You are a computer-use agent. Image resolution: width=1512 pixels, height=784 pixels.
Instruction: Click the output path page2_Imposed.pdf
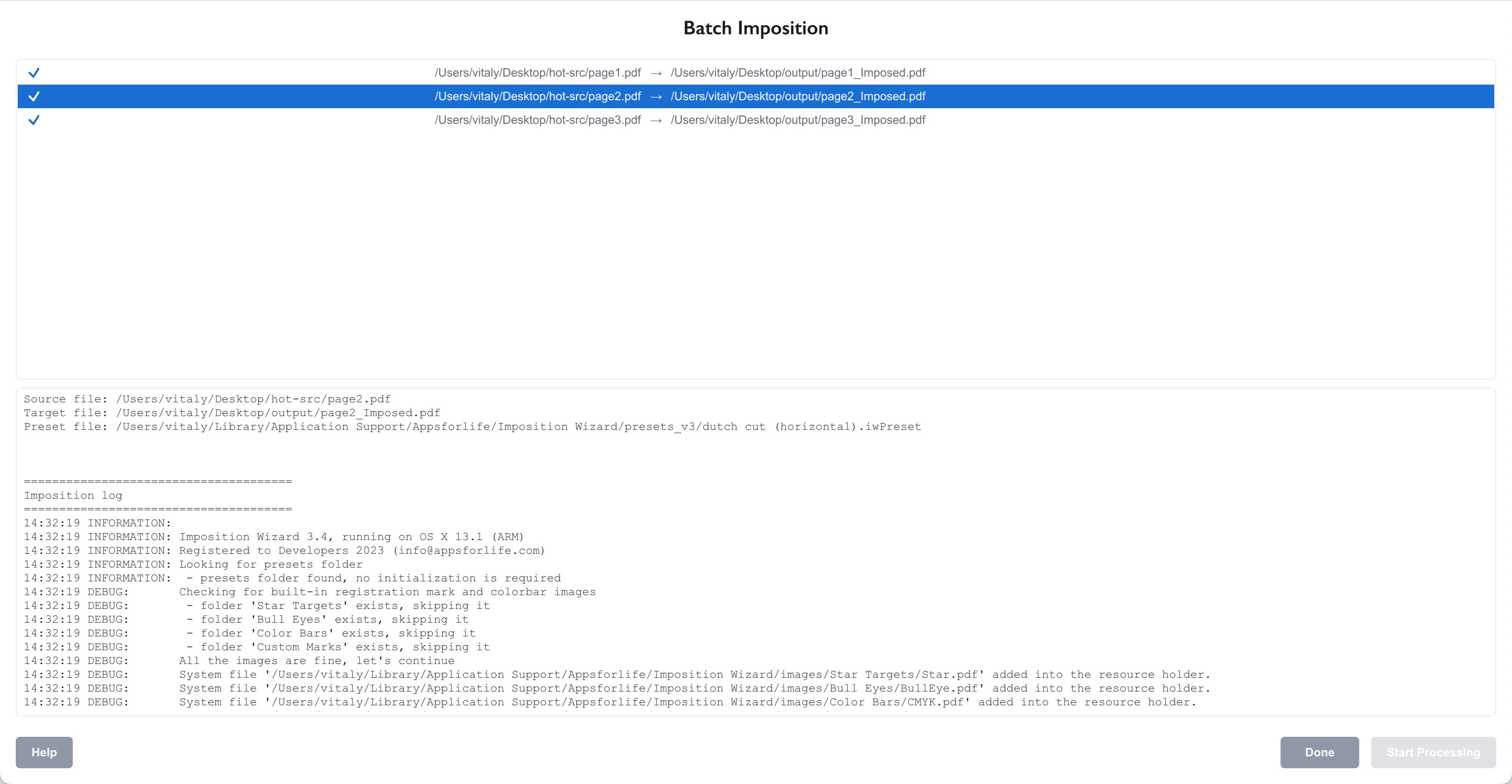pyautogui.click(x=798, y=96)
